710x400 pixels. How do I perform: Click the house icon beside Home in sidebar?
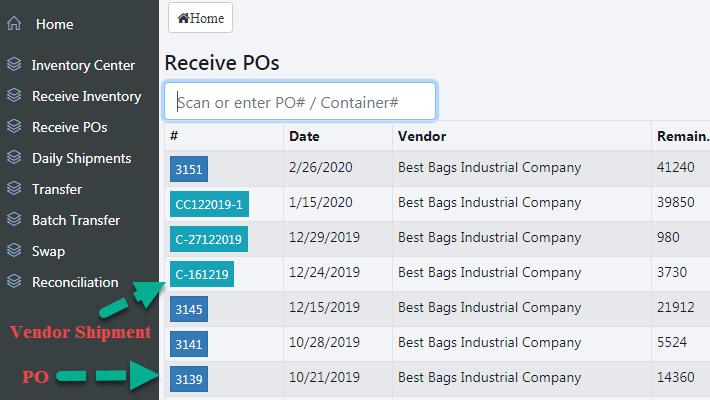[x=14, y=24]
